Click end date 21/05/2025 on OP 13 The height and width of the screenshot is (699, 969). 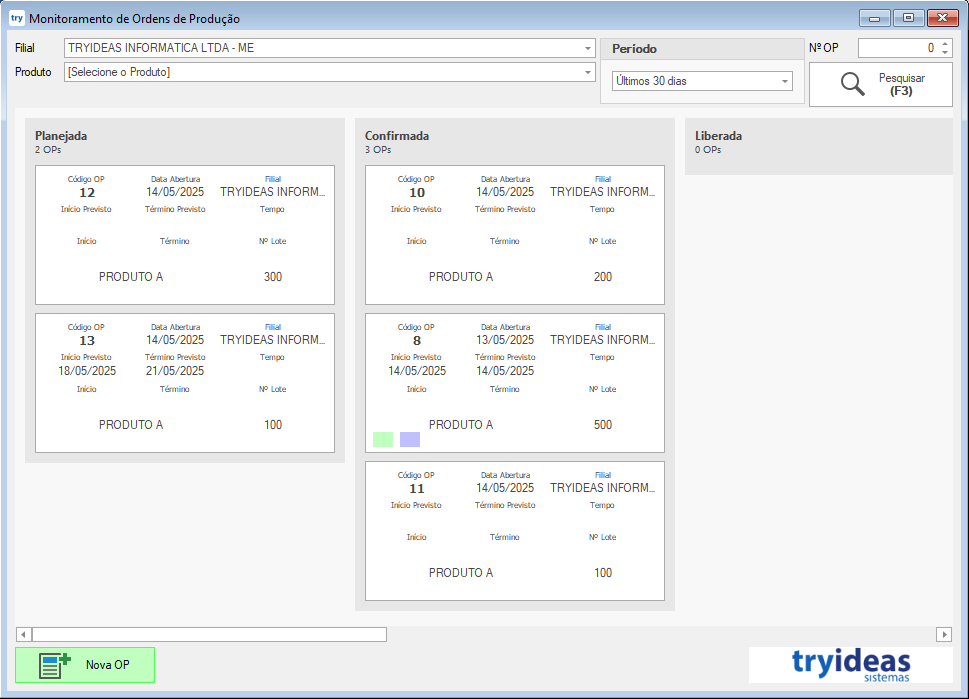coord(175,371)
